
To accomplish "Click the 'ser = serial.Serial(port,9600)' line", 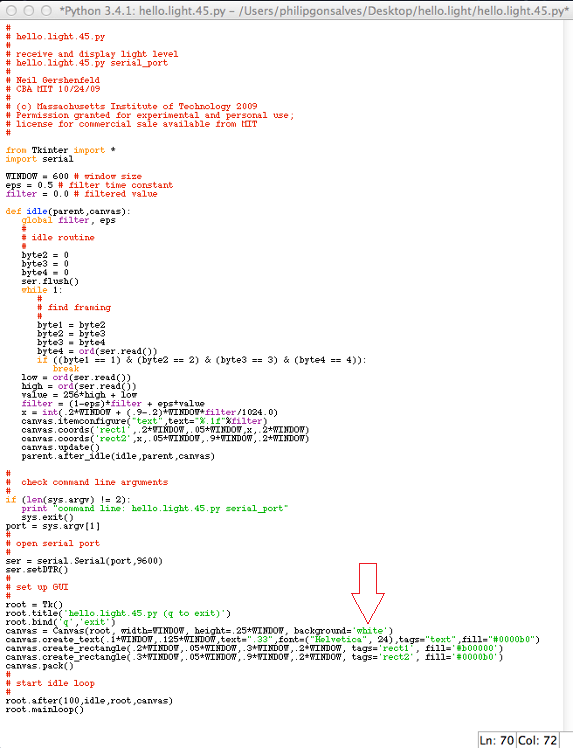I will [x=84, y=561].
